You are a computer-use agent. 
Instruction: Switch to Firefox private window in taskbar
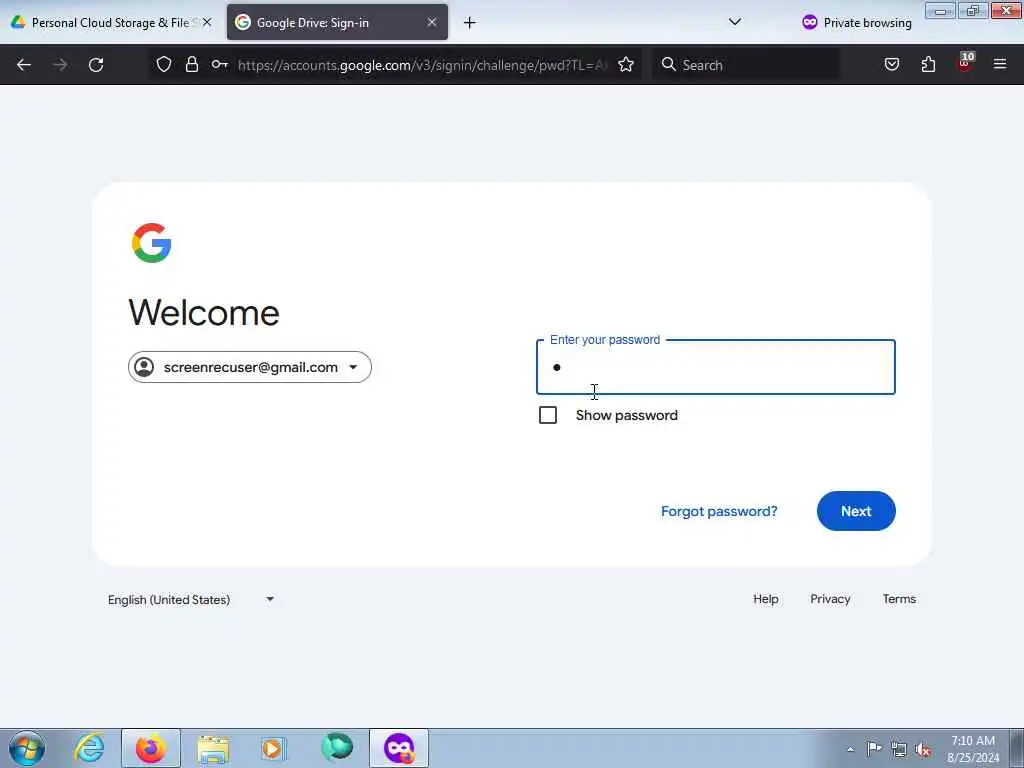[399, 748]
